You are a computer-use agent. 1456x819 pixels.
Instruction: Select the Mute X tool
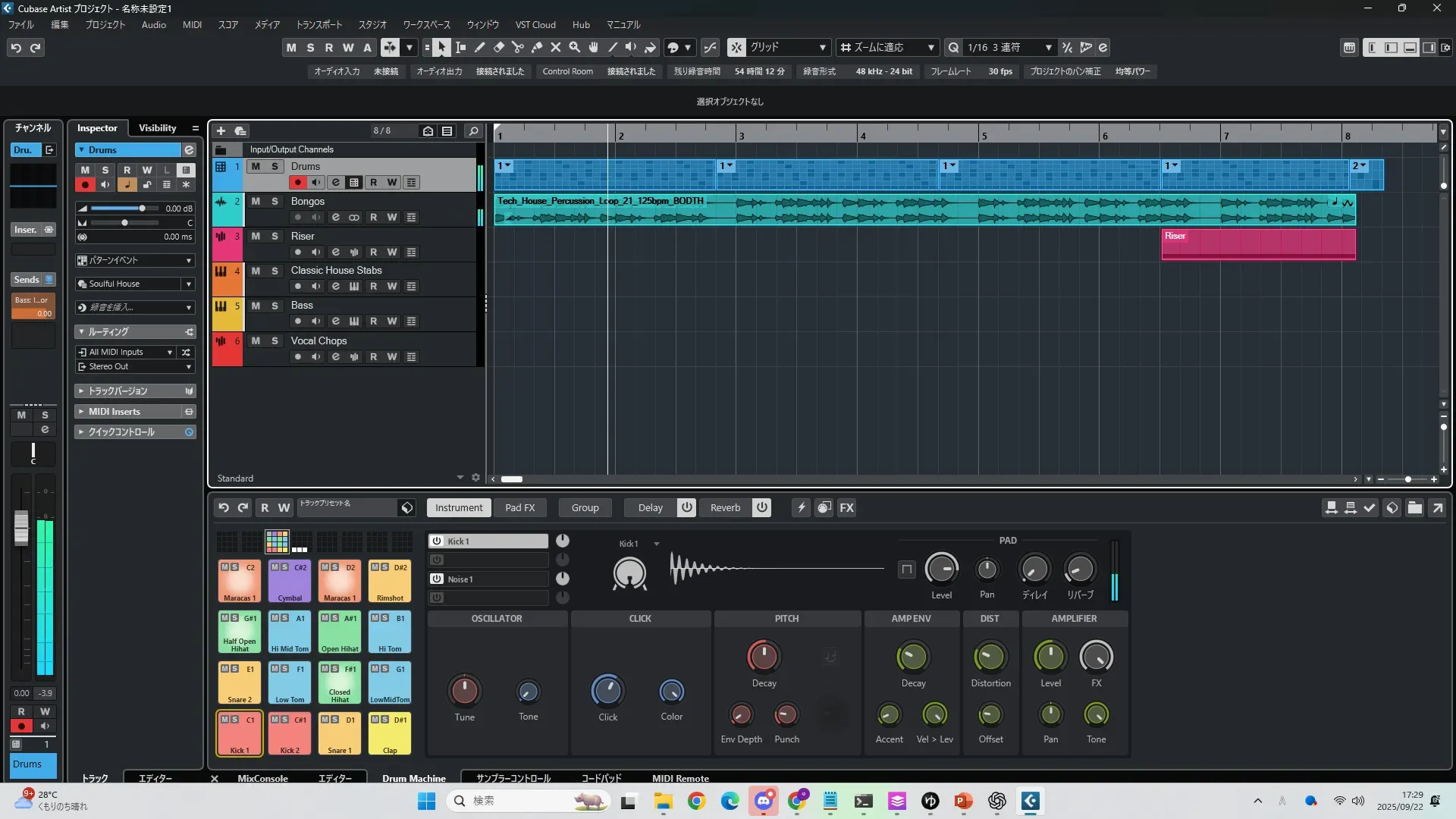pyautogui.click(x=556, y=48)
